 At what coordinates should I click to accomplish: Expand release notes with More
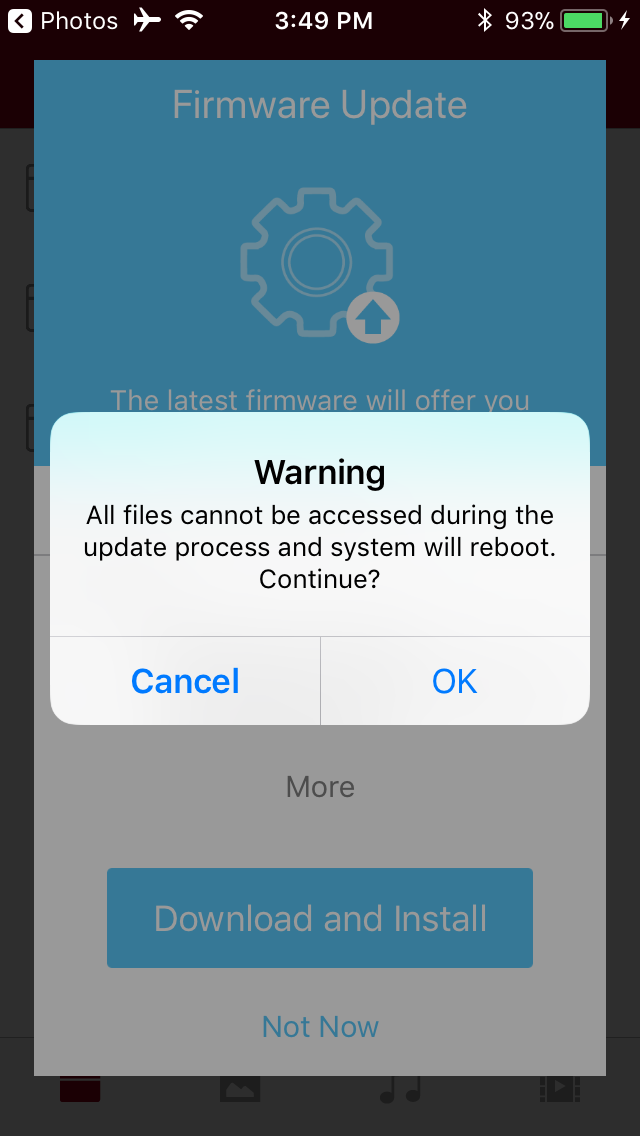(320, 787)
